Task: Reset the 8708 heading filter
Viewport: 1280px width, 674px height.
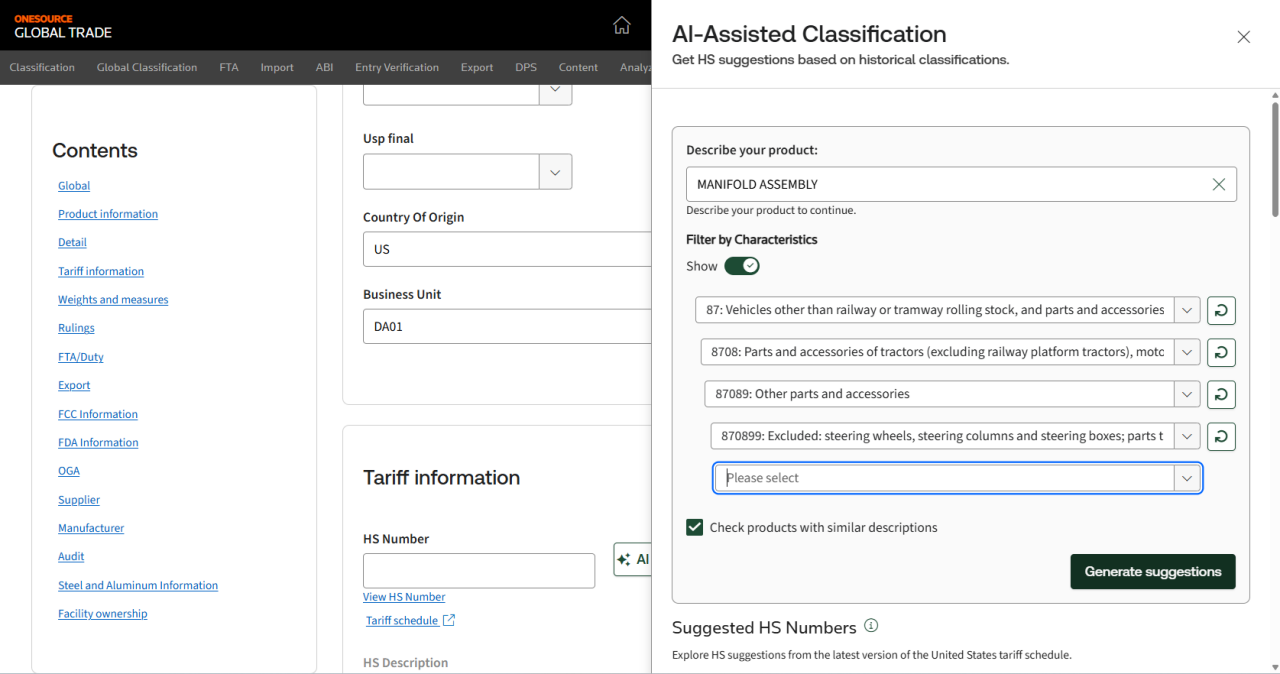Action: (1221, 352)
